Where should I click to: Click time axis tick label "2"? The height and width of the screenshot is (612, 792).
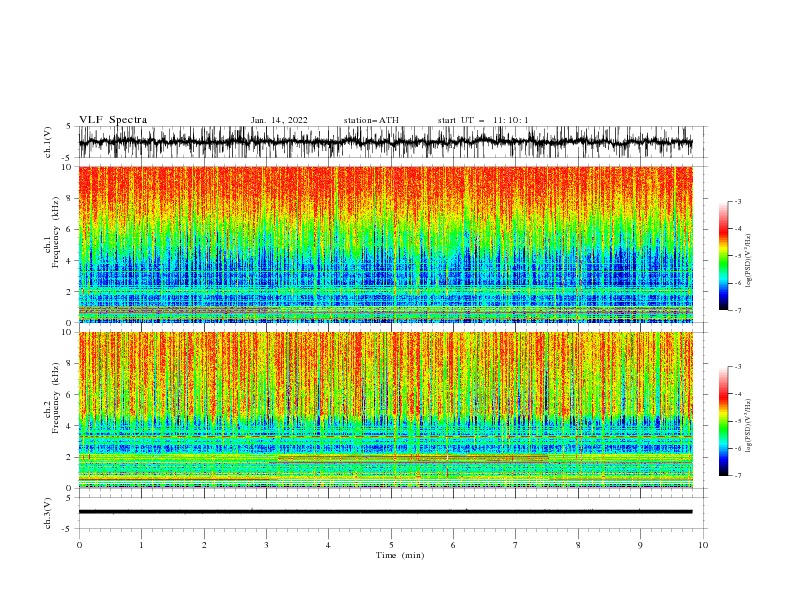click(x=204, y=545)
